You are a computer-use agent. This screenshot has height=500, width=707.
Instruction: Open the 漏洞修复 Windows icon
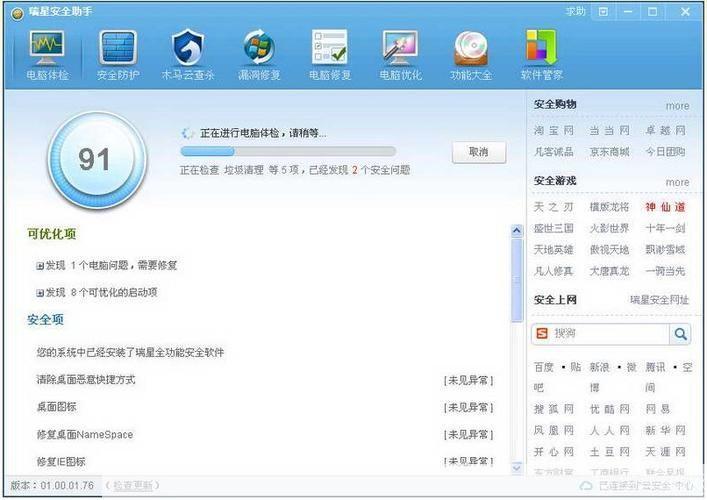(x=259, y=48)
